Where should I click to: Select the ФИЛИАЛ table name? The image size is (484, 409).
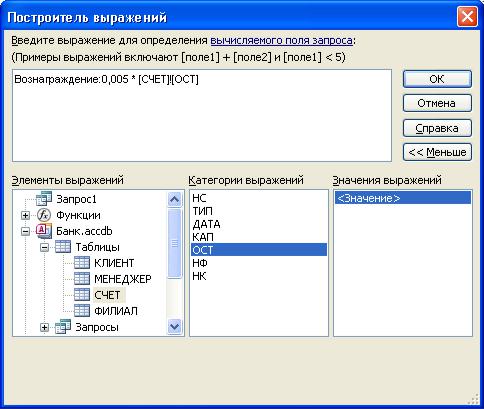116,311
